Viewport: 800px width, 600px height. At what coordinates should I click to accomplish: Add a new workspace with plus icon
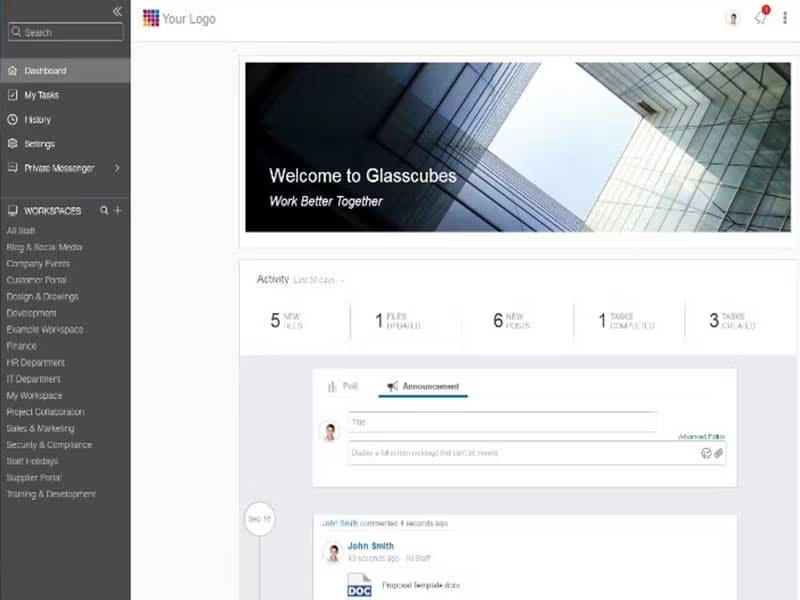pyautogui.click(x=118, y=210)
